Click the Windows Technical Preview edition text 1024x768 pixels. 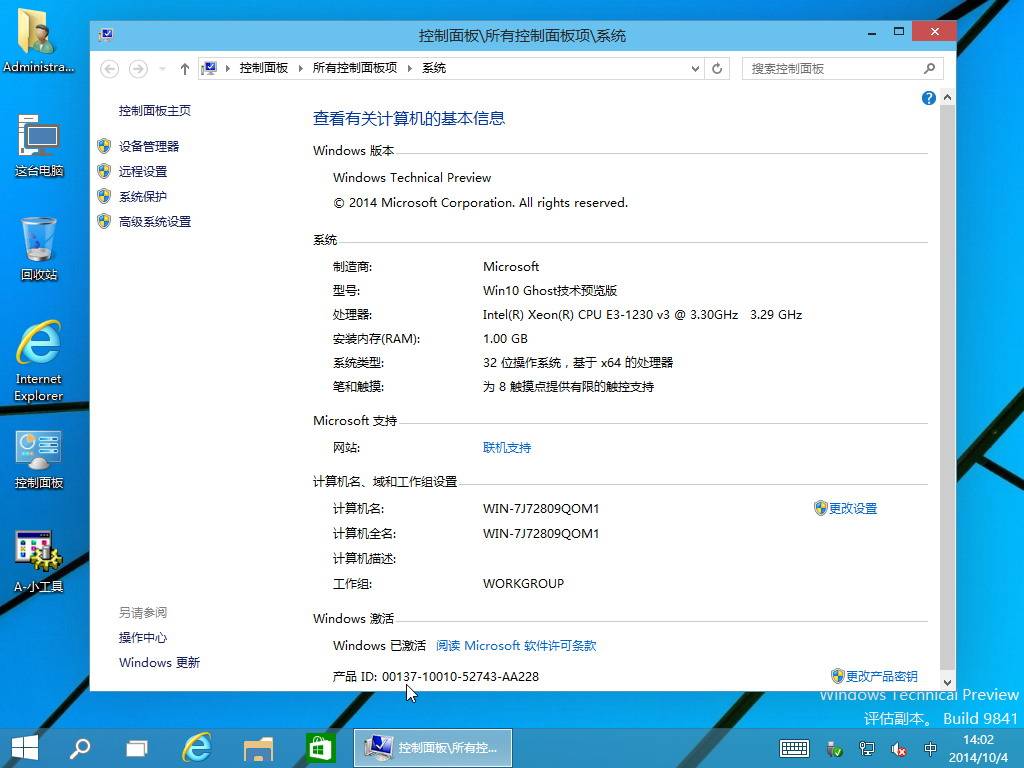click(411, 178)
